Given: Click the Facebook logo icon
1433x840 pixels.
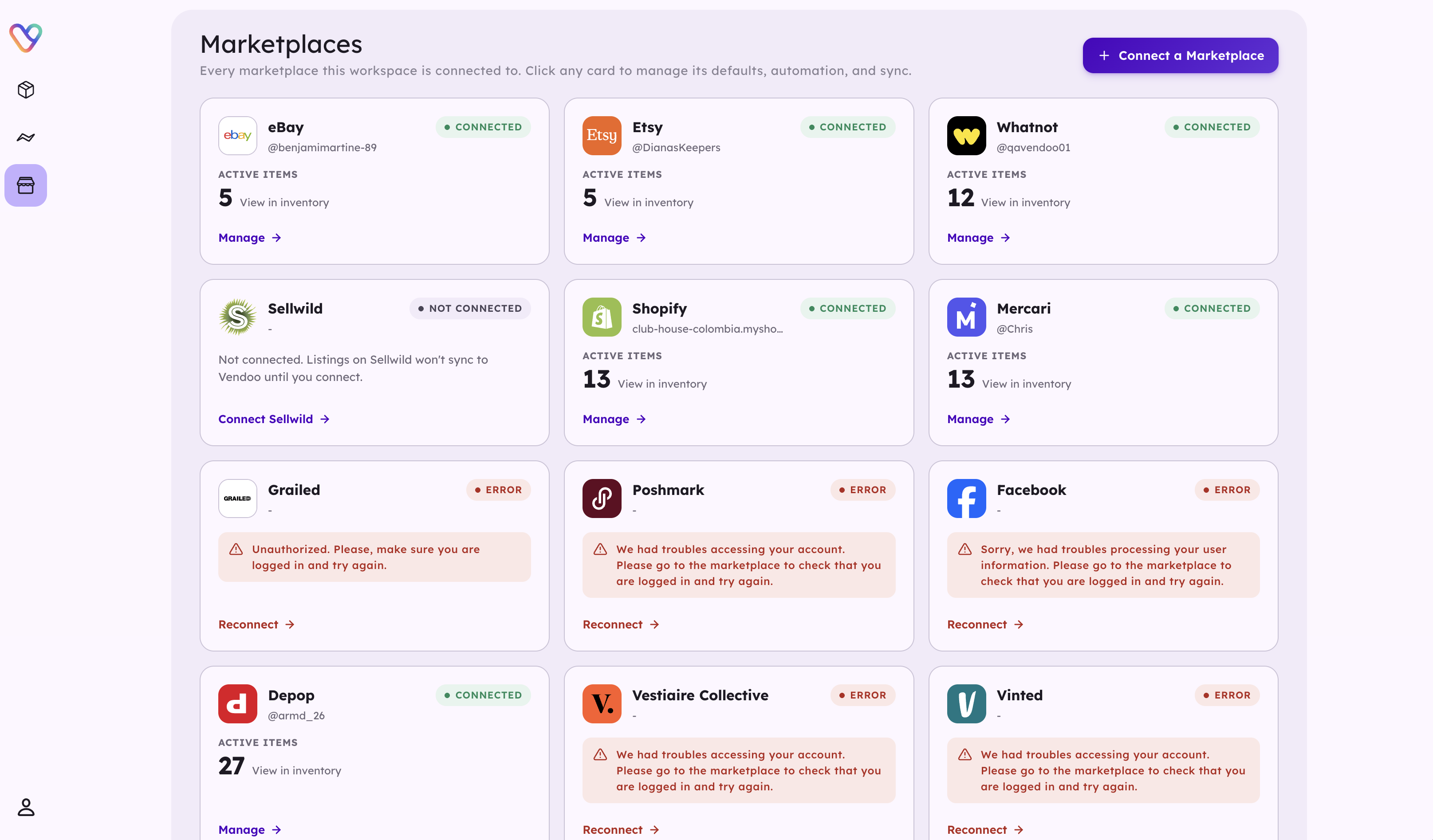Looking at the screenshot, I should click(966, 498).
